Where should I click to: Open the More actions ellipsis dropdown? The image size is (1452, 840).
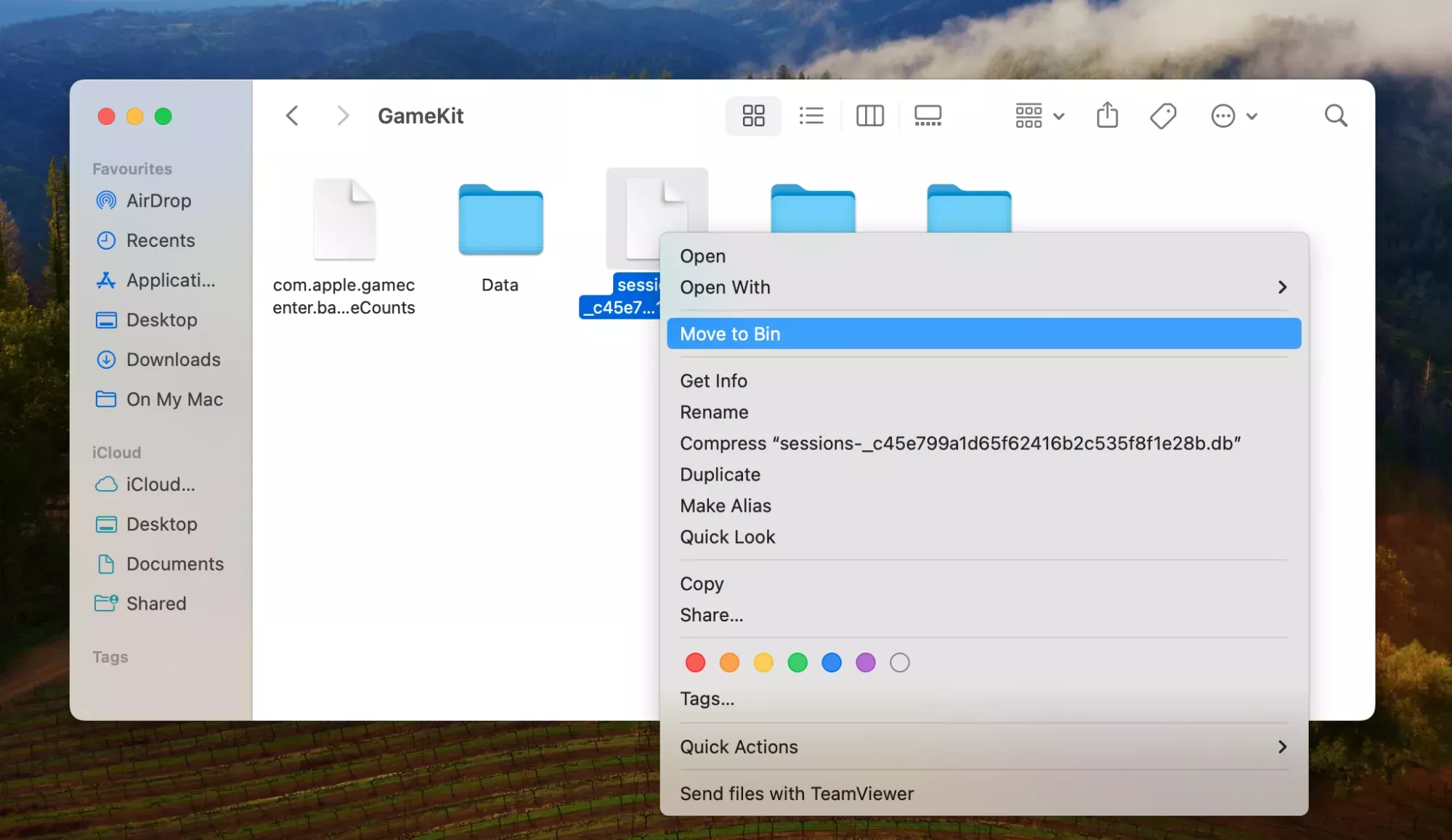(1233, 115)
